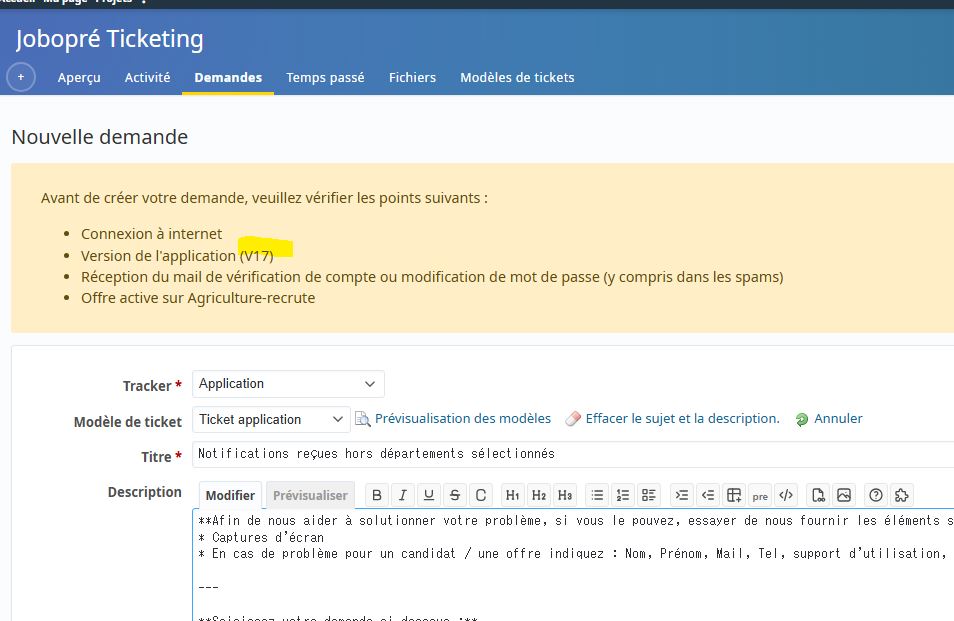This screenshot has width=954, height=621.
Task: Insert preformatted text block
Action: [x=760, y=495]
